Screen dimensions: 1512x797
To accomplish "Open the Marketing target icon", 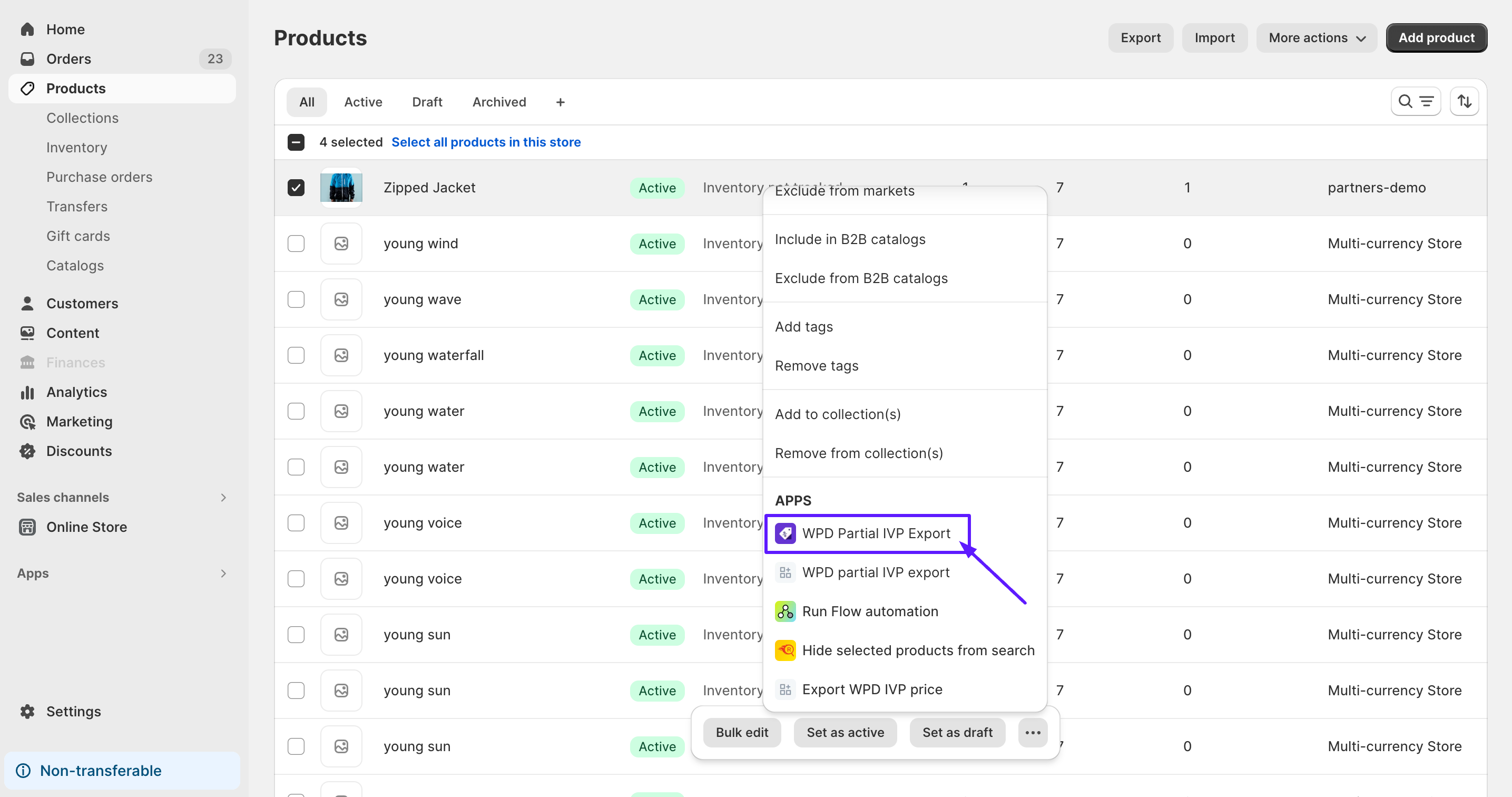I will [27, 422].
